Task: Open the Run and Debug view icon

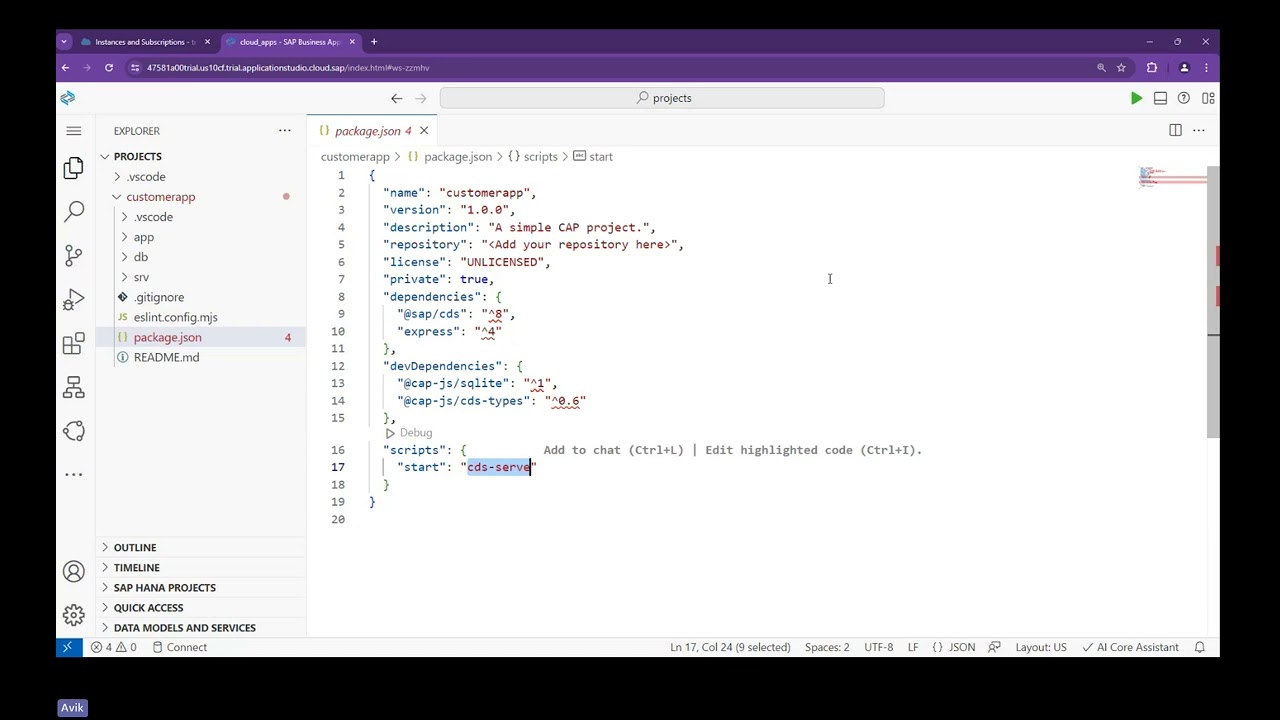Action: [x=74, y=299]
